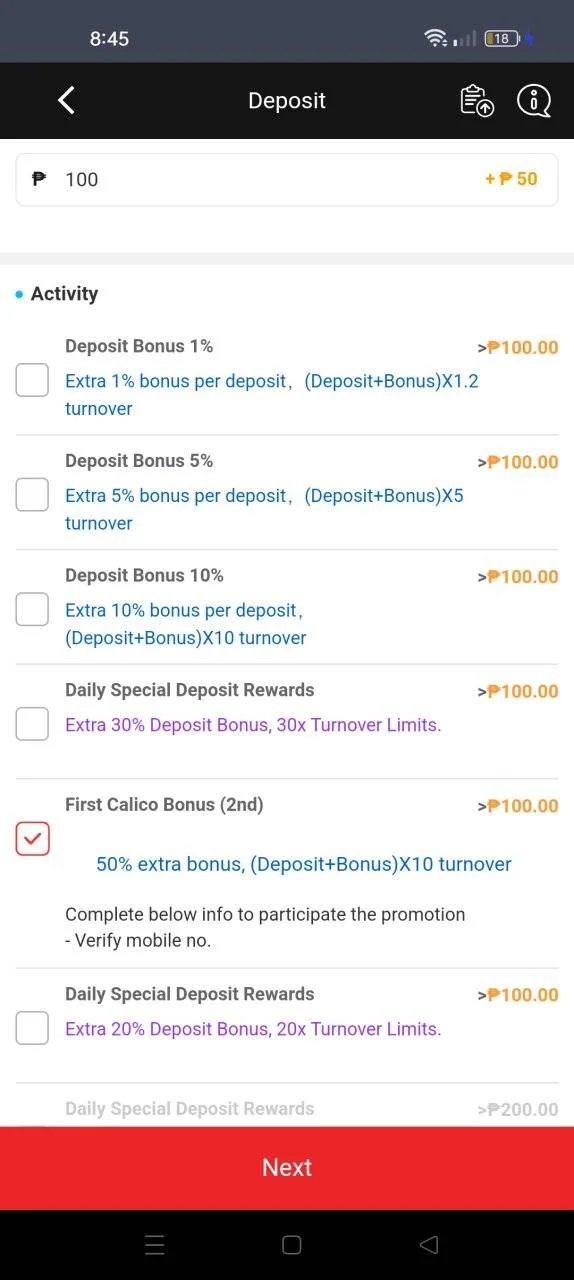The width and height of the screenshot is (574, 1280).
Task: Click the red Next button
Action: click(x=287, y=1168)
